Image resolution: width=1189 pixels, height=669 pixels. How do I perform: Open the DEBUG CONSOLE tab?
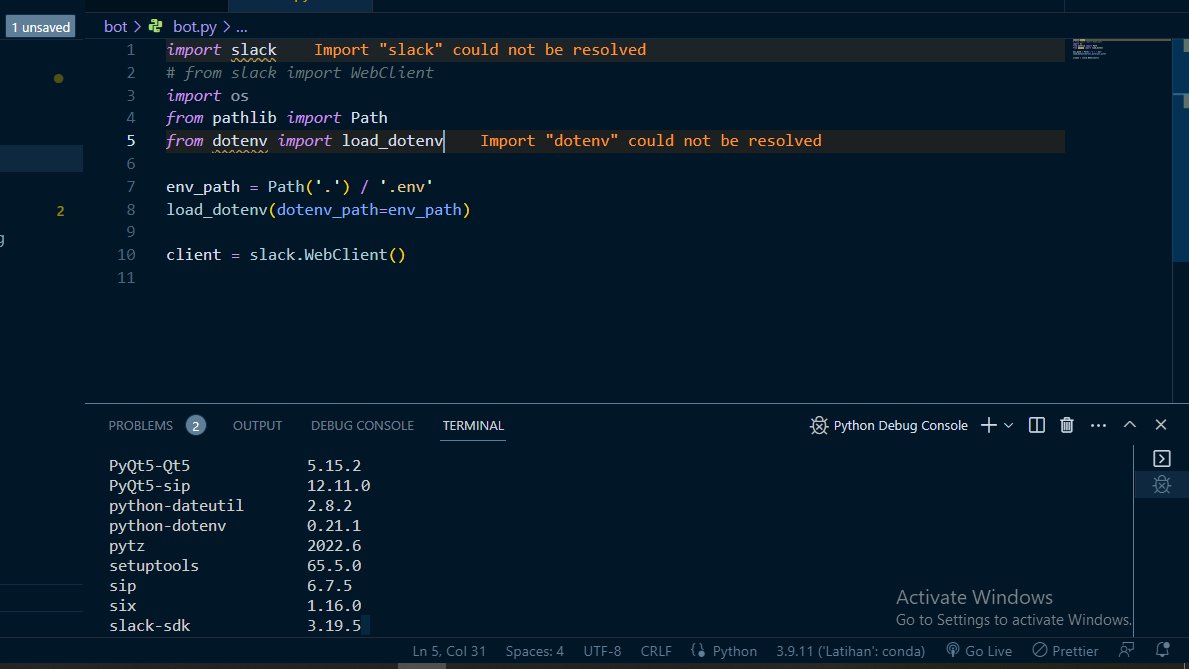pyautogui.click(x=362, y=426)
